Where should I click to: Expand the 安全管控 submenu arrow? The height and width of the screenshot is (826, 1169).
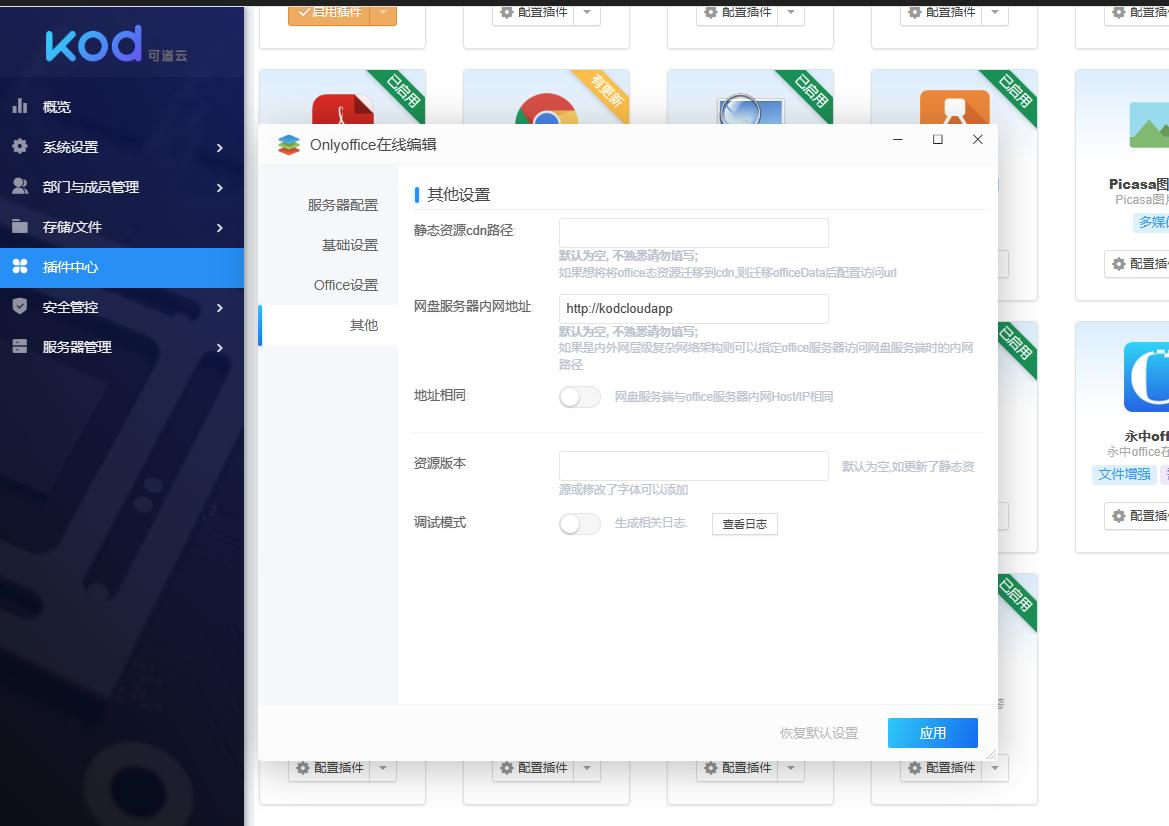[219, 307]
